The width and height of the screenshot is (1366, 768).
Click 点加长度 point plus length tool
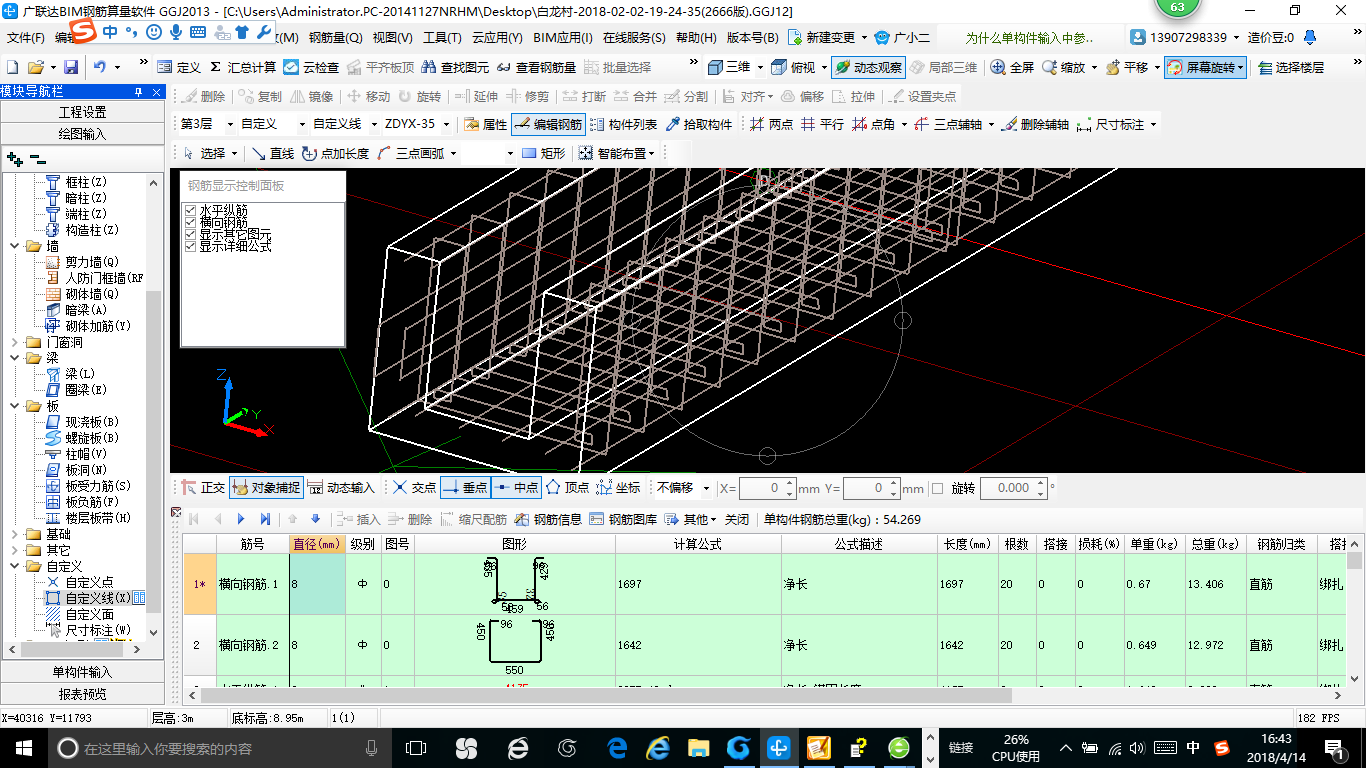335,154
